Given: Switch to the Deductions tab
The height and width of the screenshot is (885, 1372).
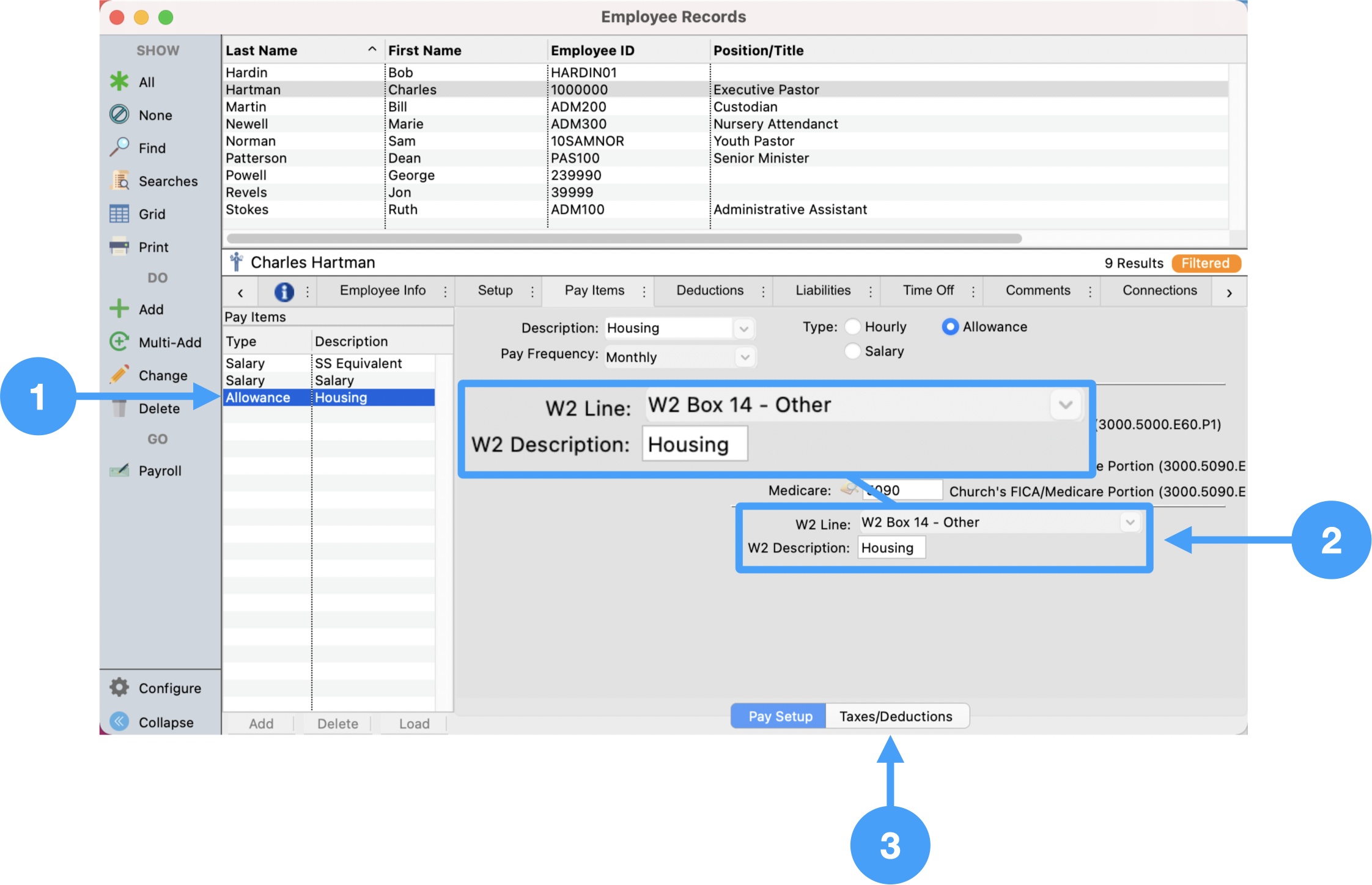Looking at the screenshot, I should pos(709,290).
